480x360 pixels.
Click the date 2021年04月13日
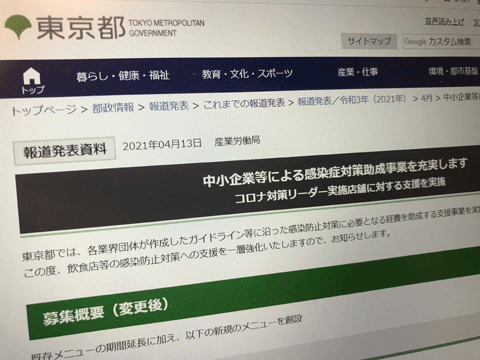pos(162,145)
